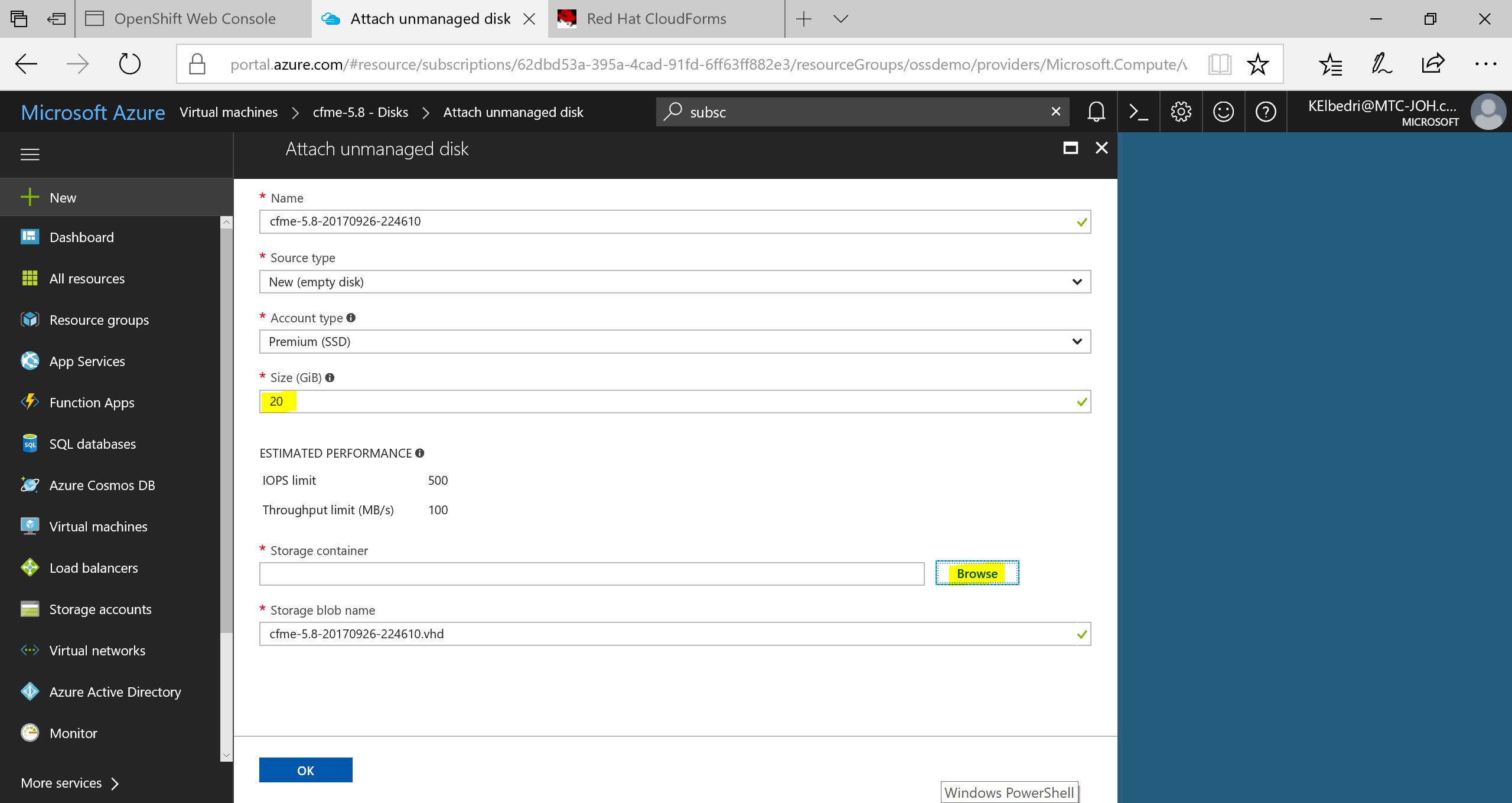Viewport: 1512px width, 803px height.
Task: Open the help question mark
Action: [1266, 112]
